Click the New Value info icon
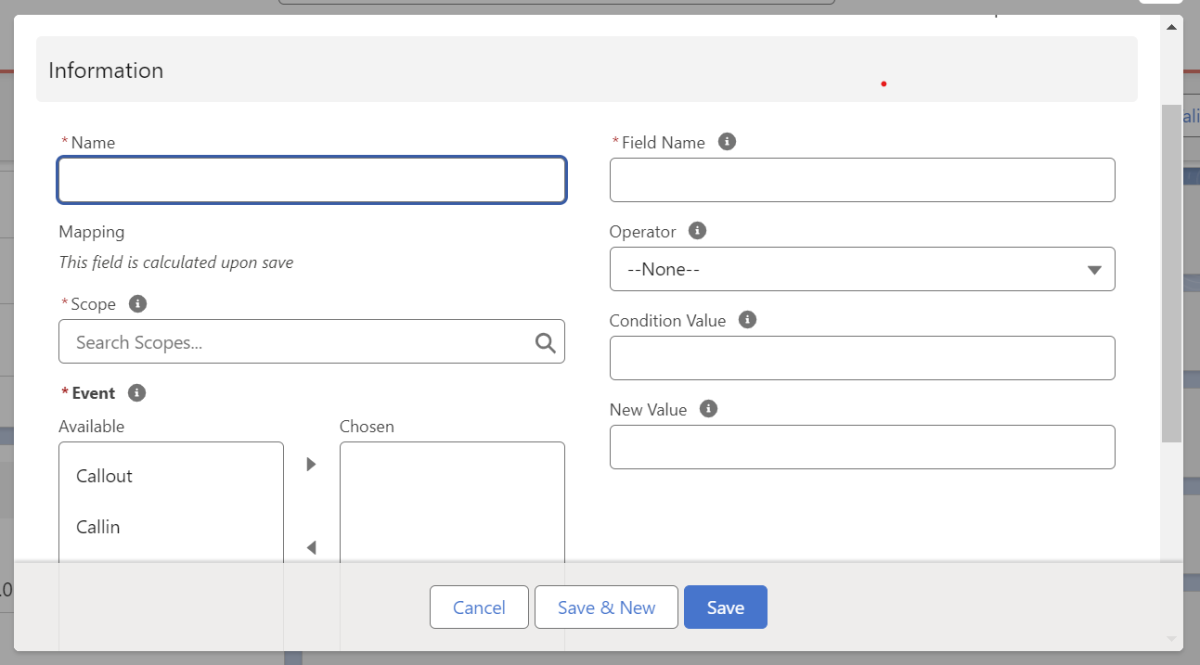1200x665 pixels. click(709, 409)
